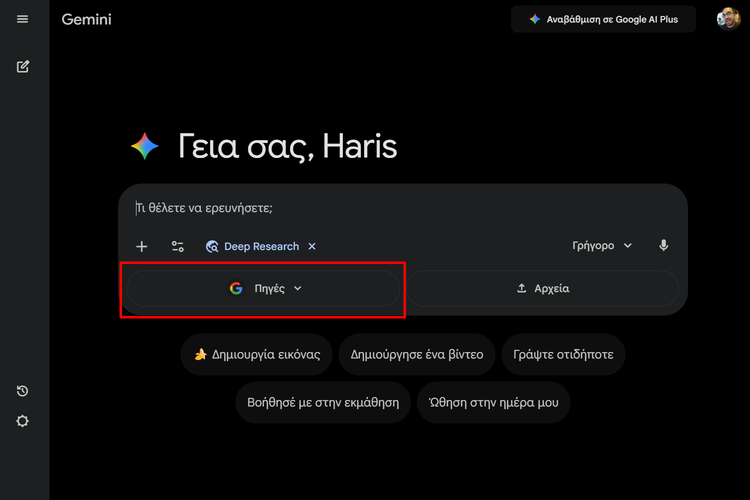Open the user profile avatar
Viewport: 750px width, 500px height.
click(x=728, y=19)
